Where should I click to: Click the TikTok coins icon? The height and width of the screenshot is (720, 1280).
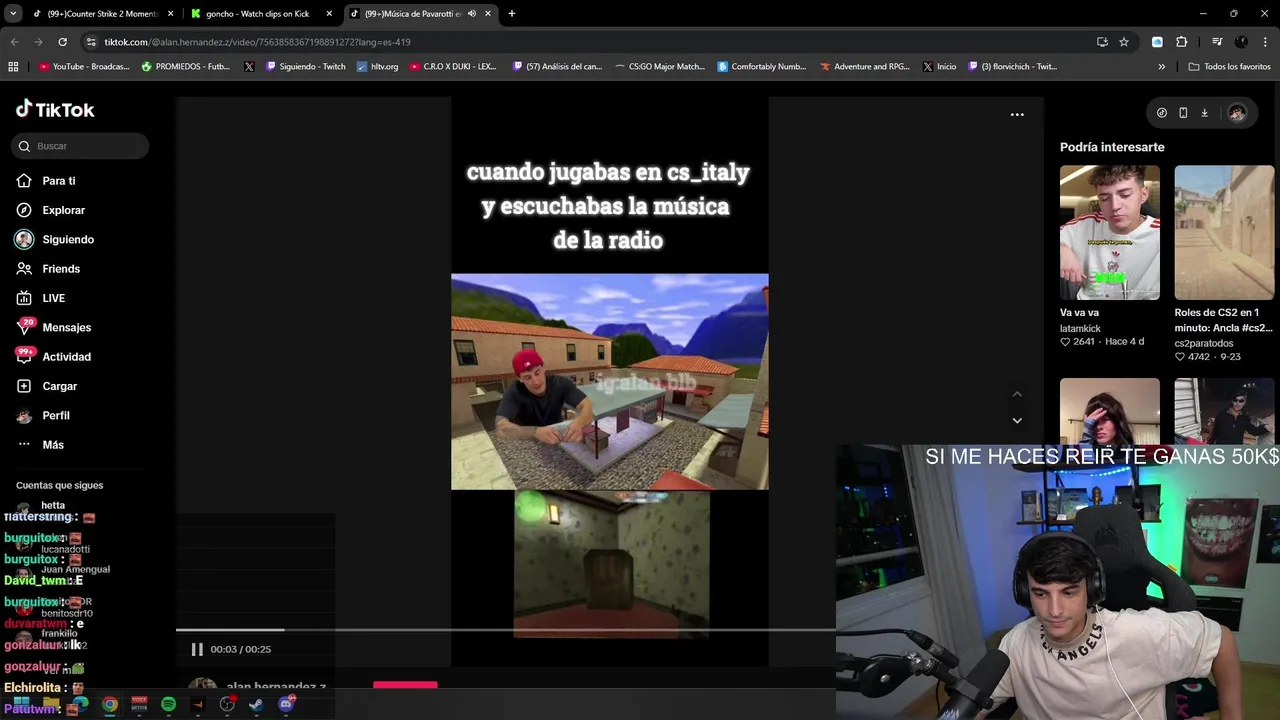[1161, 113]
